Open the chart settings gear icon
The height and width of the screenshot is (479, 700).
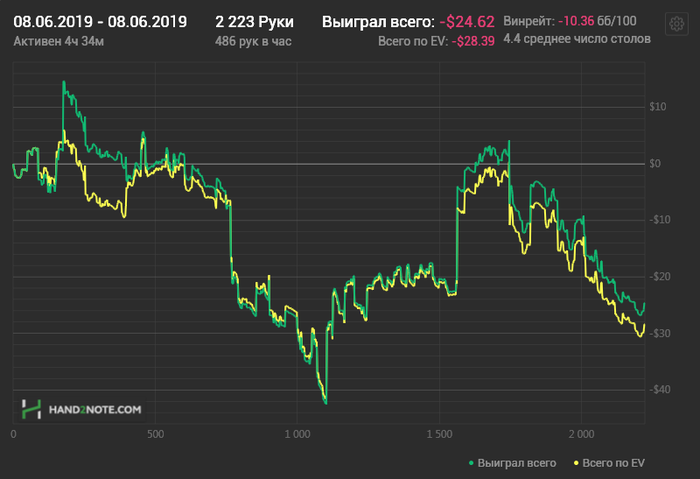676,24
